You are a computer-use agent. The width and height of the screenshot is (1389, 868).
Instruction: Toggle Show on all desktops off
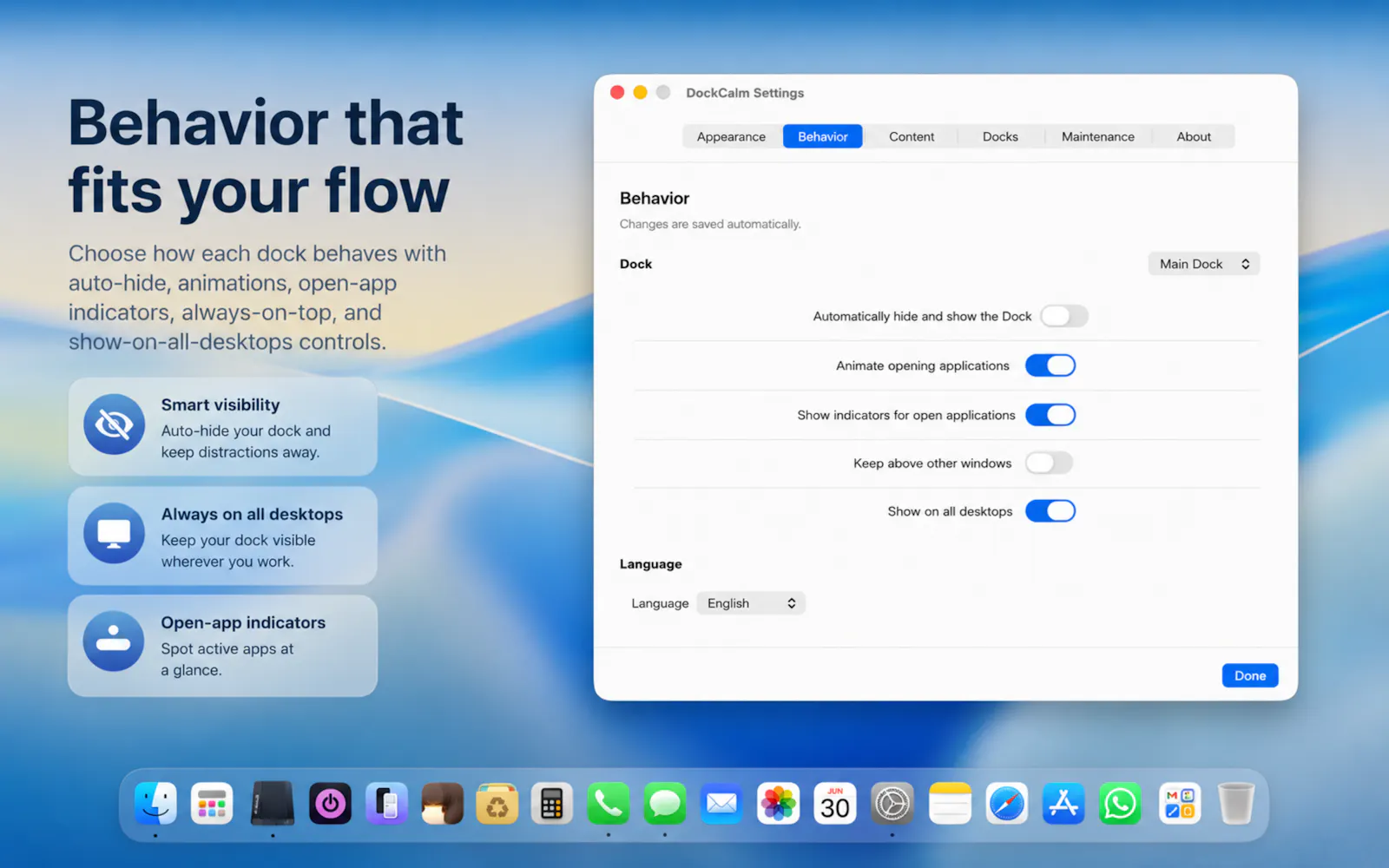pos(1050,511)
